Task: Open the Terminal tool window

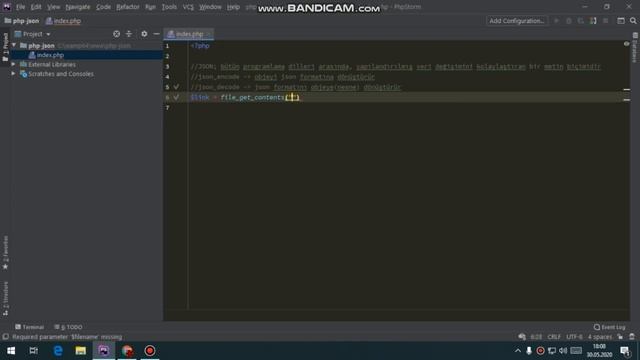Action: coord(29,327)
